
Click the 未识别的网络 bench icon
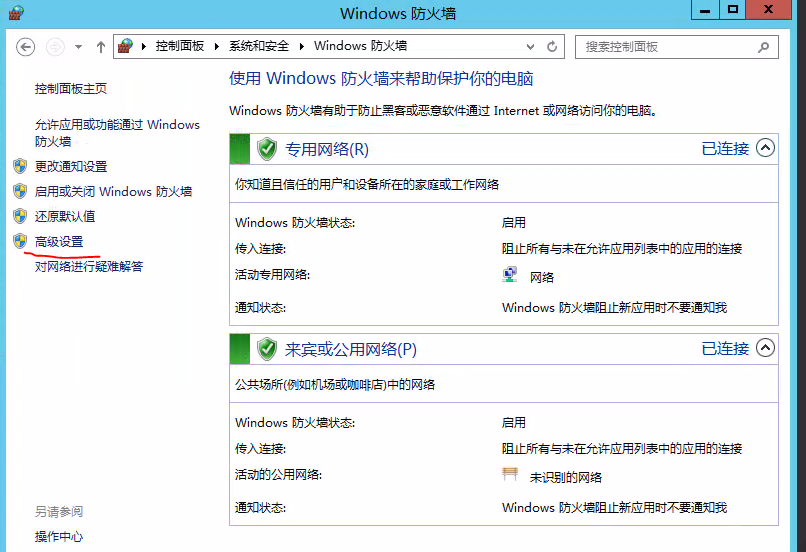510,474
